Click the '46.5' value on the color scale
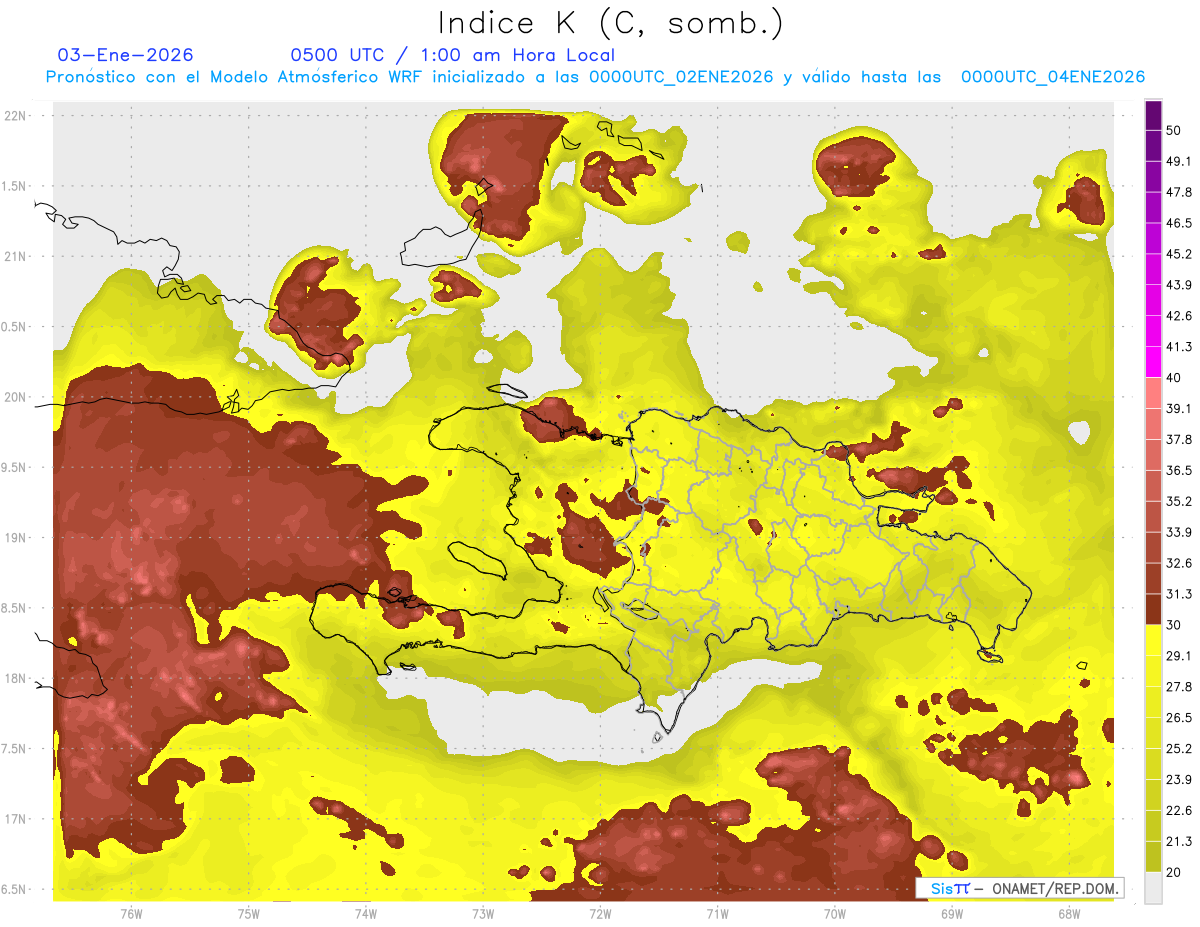Viewport: 1200px width, 927px height. point(1179,223)
